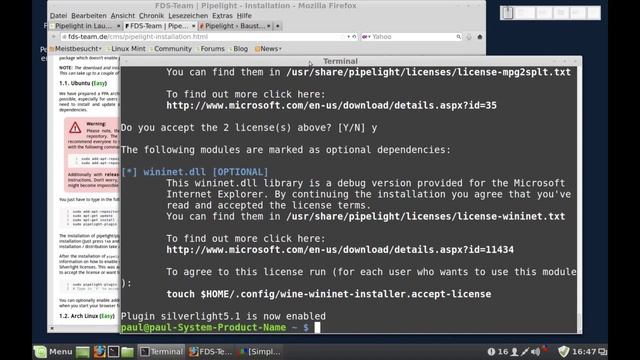This screenshot has width=640, height=360.
Task: Click the '1.1. Ubuntu (Easy)' heading in Firefox page
Action: coord(83,83)
